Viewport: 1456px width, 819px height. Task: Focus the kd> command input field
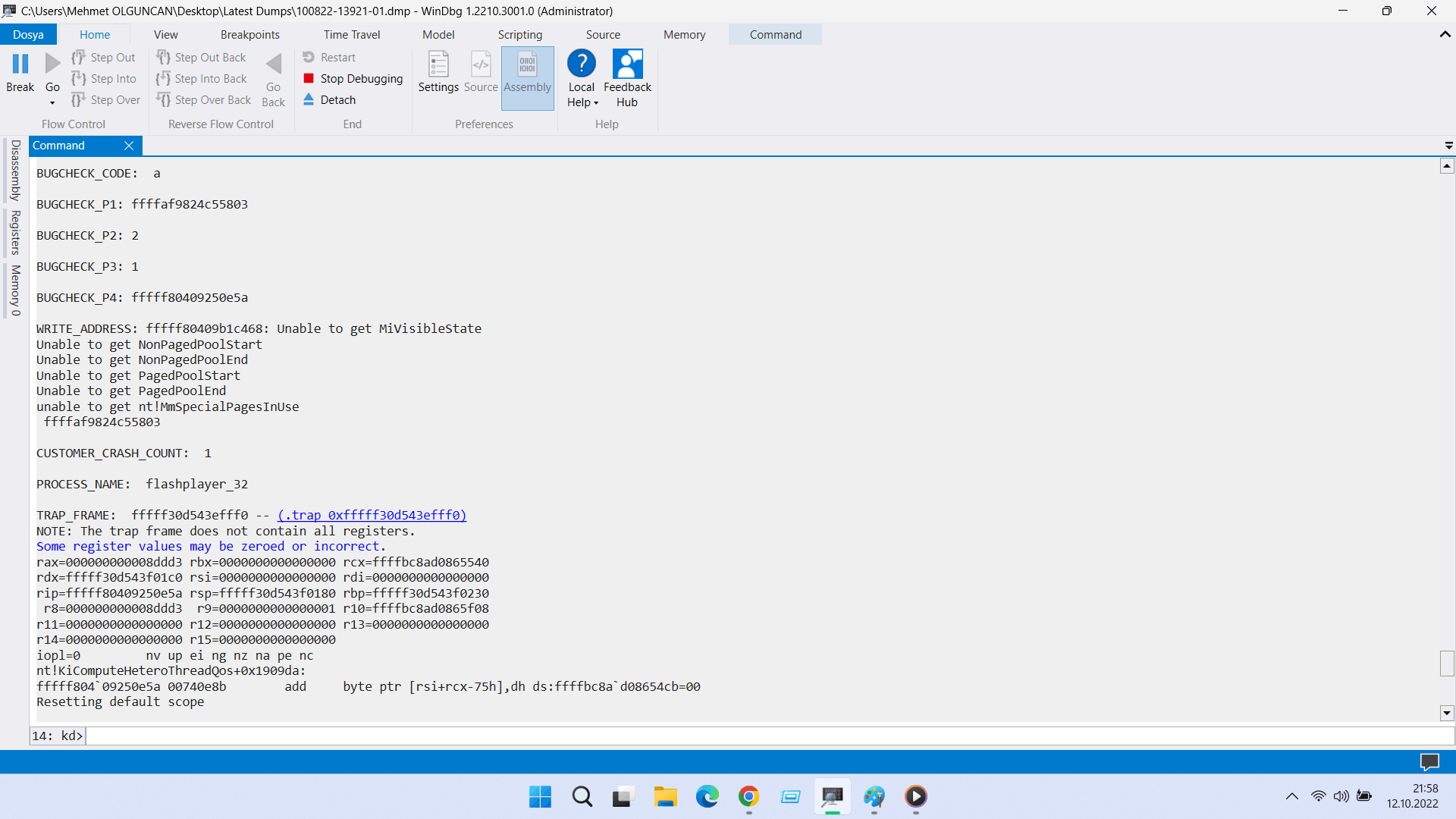pos(758,736)
